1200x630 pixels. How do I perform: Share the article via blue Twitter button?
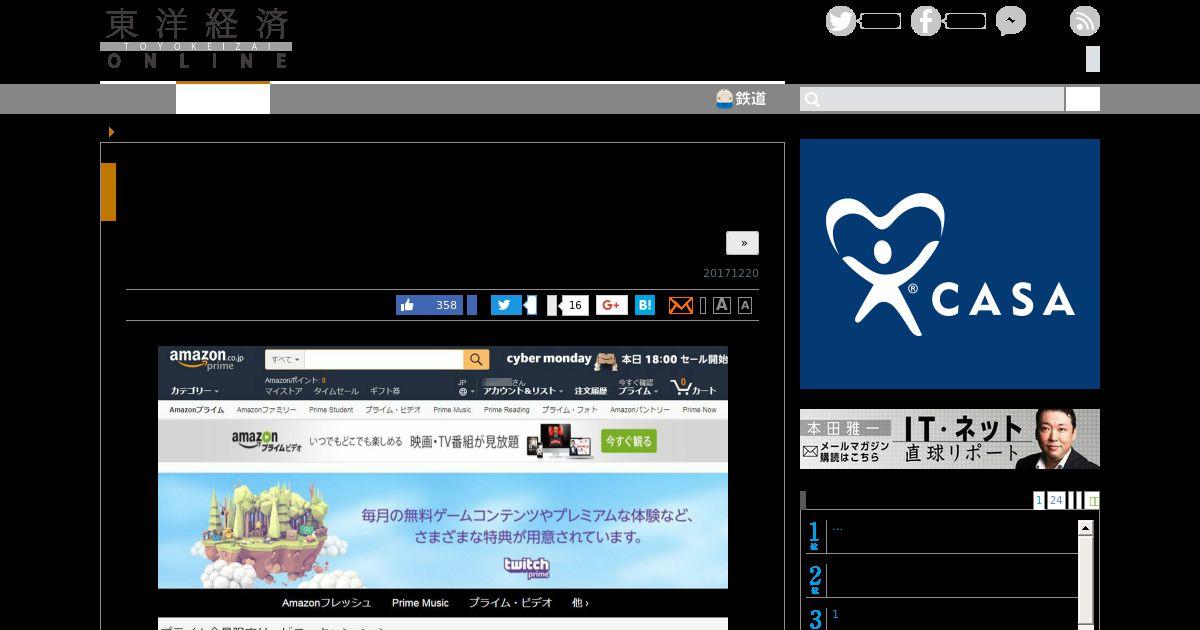[x=506, y=305]
